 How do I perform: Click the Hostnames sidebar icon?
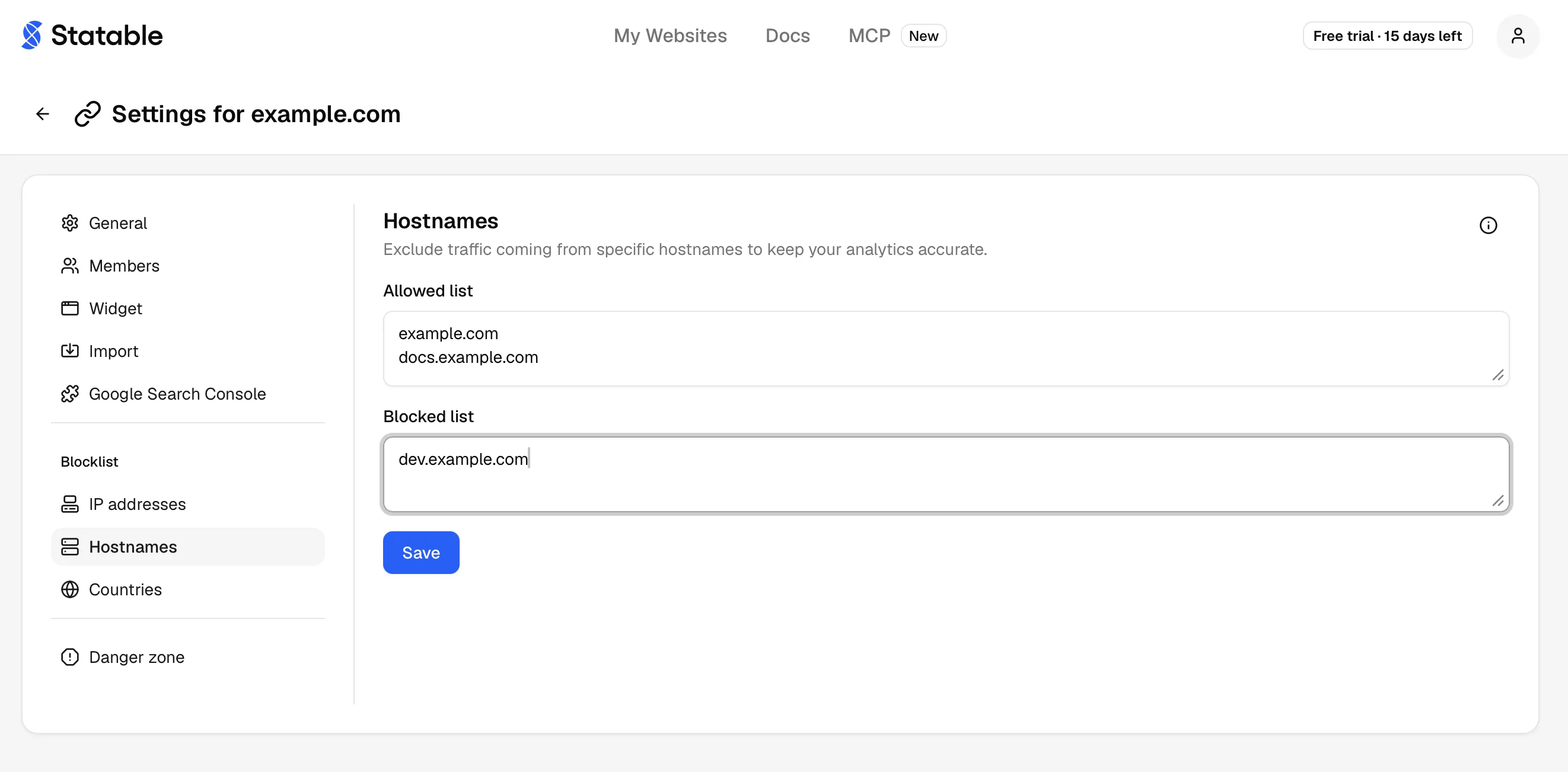70,547
